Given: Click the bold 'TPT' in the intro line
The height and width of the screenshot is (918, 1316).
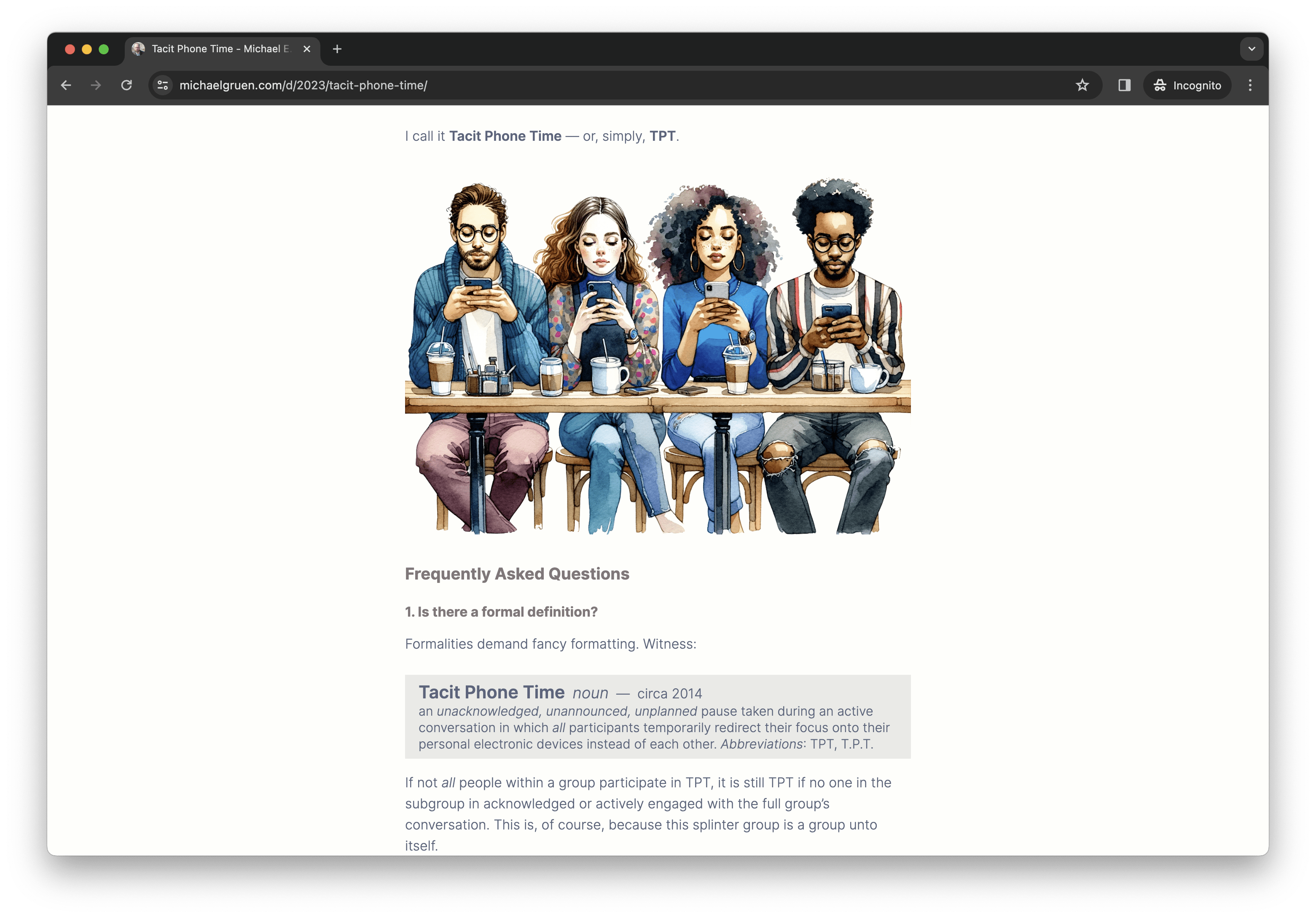Looking at the screenshot, I should (x=662, y=137).
